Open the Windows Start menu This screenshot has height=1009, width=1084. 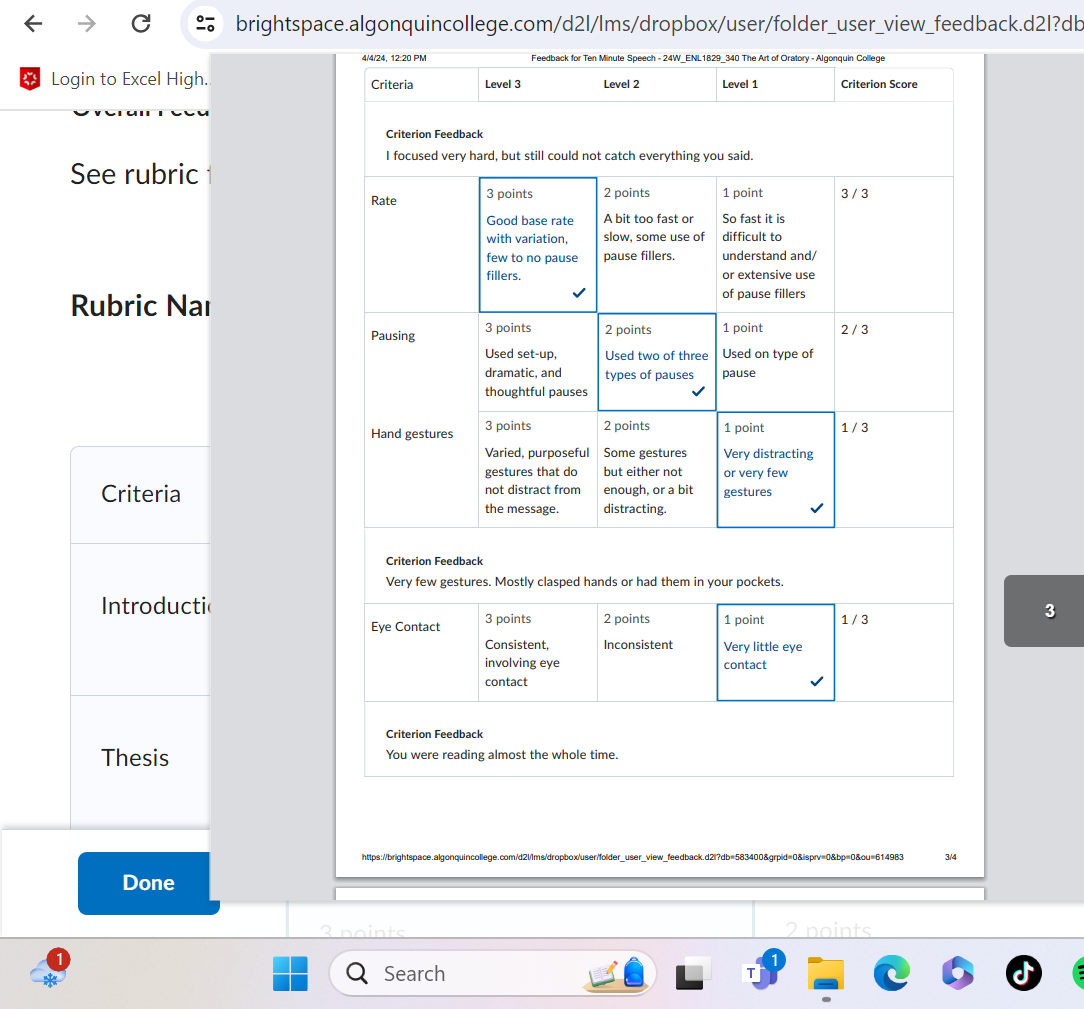pyautogui.click(x=290, y=973)
